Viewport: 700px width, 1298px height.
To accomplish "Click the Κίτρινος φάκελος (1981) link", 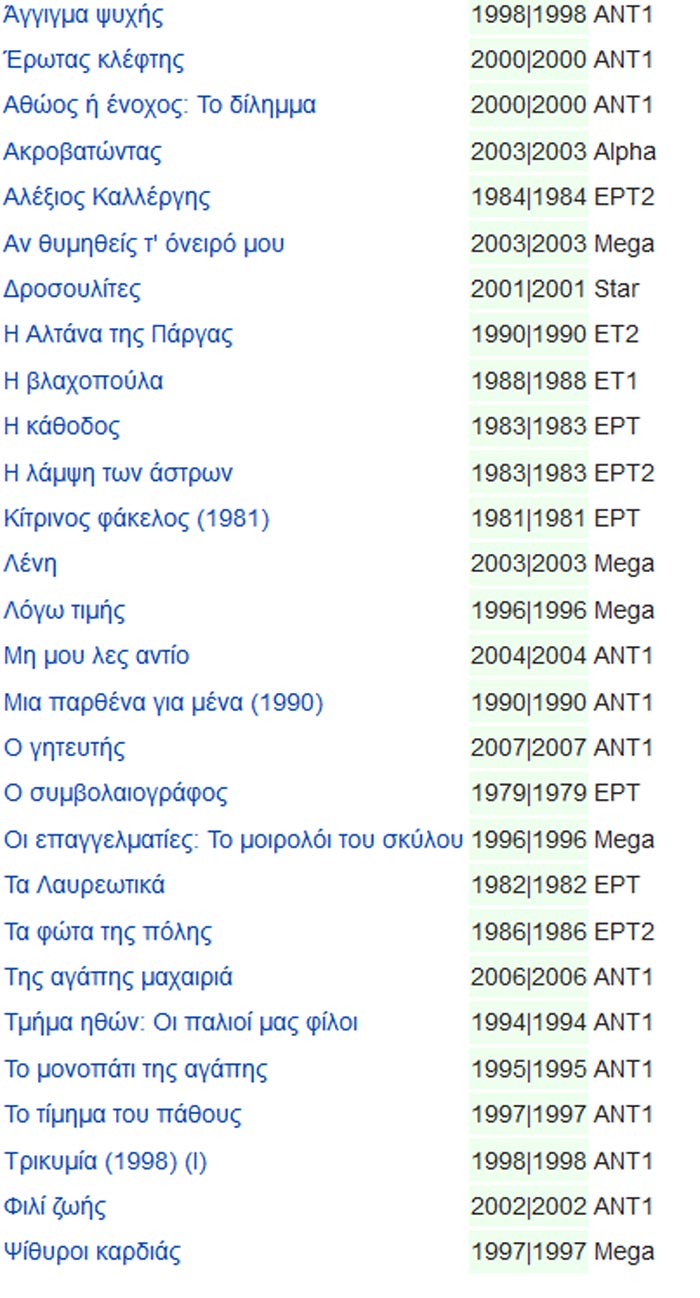I will 136,519.
